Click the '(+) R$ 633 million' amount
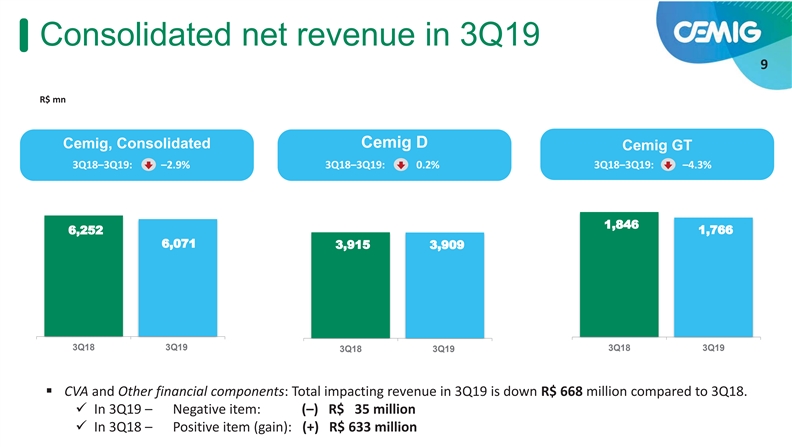This screenshot has width=792, height=447. (360, 427)
